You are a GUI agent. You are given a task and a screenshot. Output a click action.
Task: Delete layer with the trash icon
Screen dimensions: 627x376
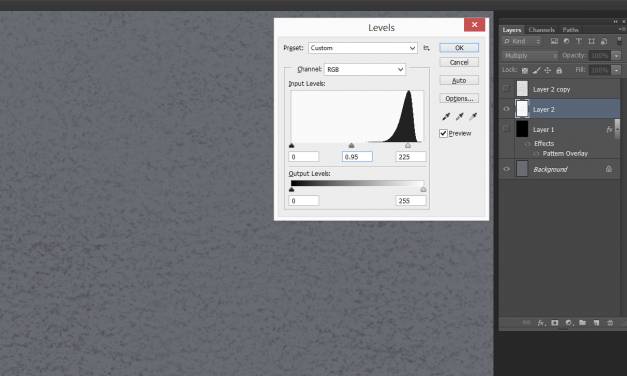[610, 323]
